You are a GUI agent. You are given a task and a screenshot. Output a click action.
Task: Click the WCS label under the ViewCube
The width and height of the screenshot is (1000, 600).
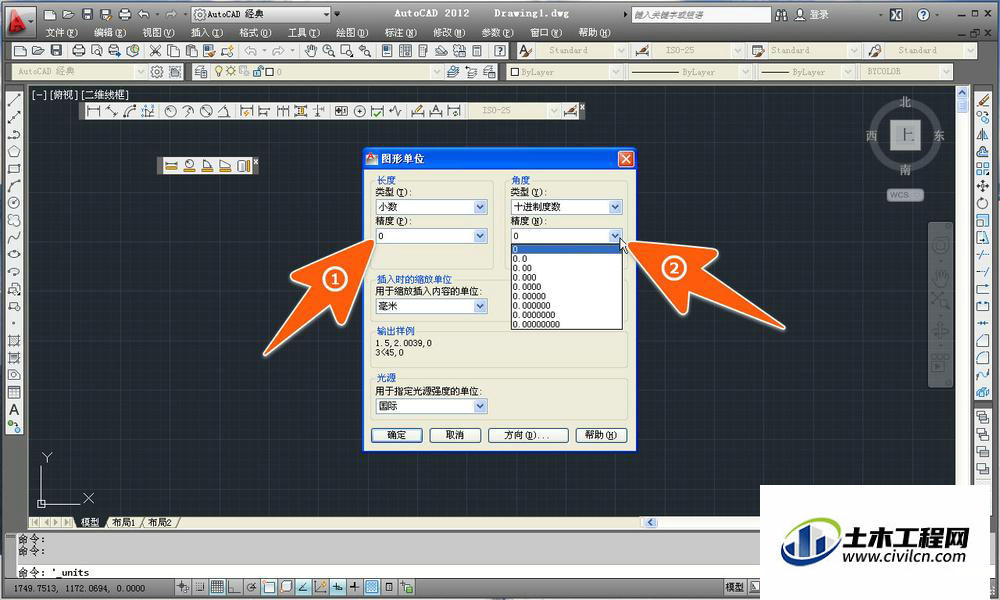[904, 195]
